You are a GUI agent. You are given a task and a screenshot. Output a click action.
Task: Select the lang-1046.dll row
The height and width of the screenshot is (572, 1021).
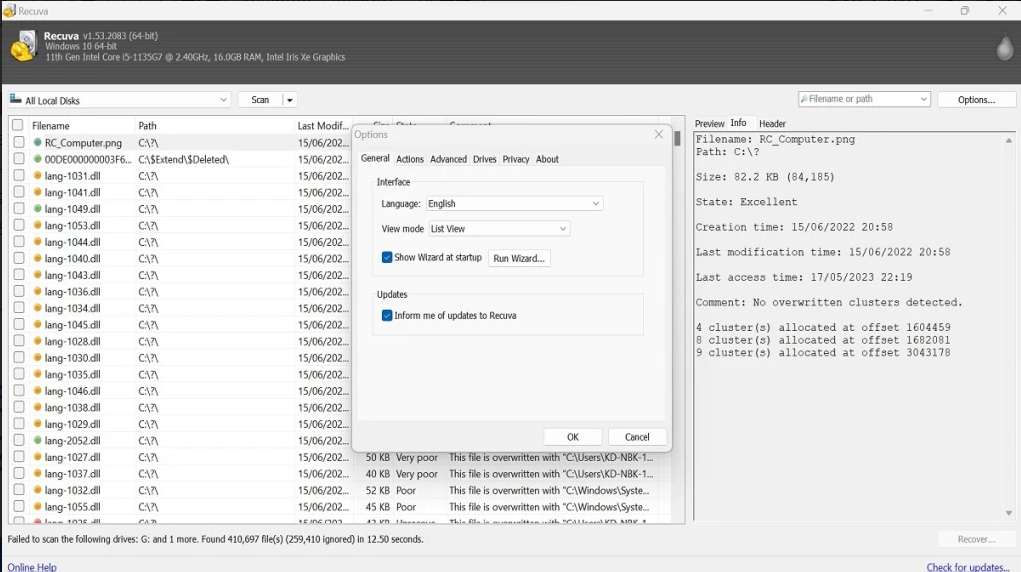(x=180, y=391)
